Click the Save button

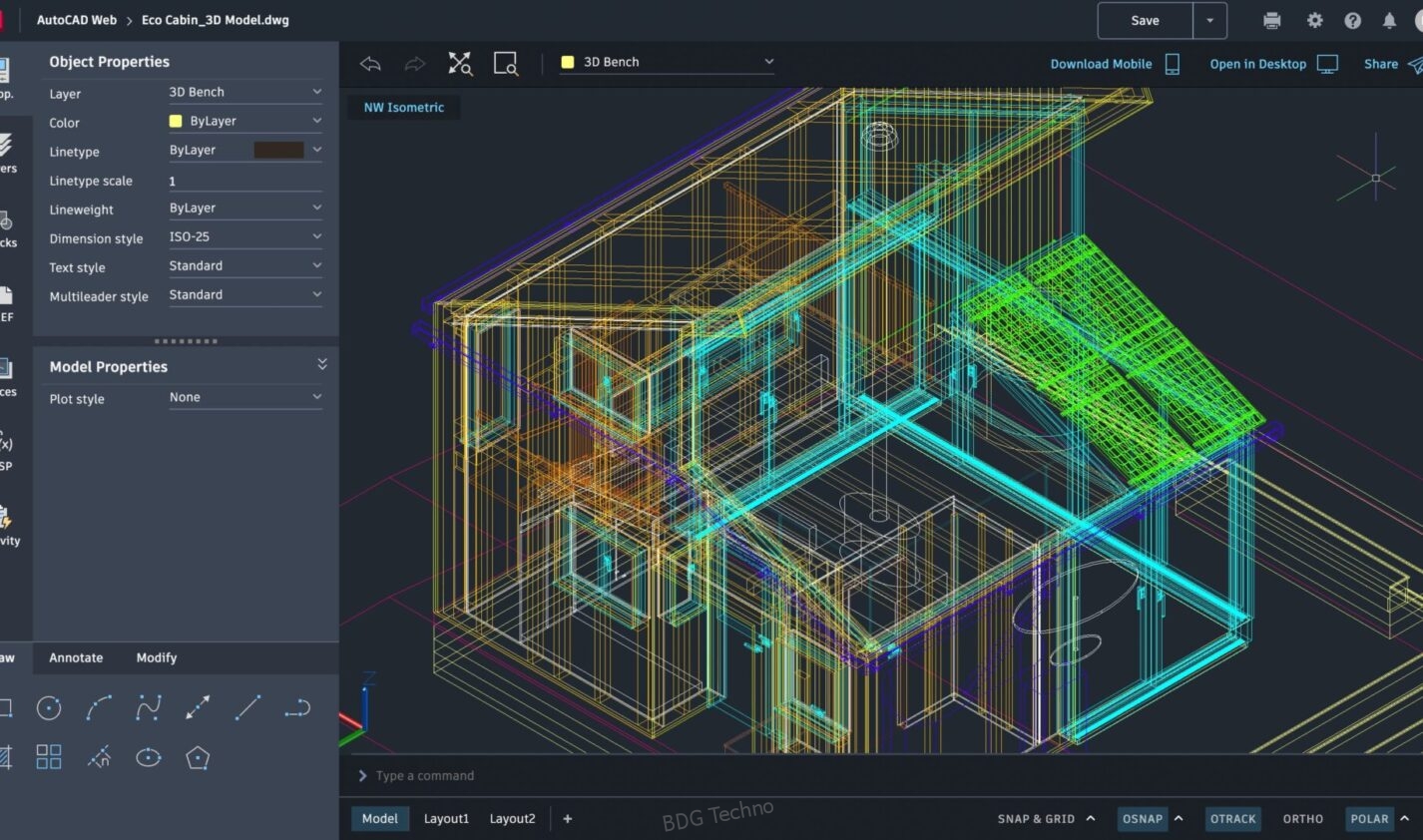[x=1146, y=20]
